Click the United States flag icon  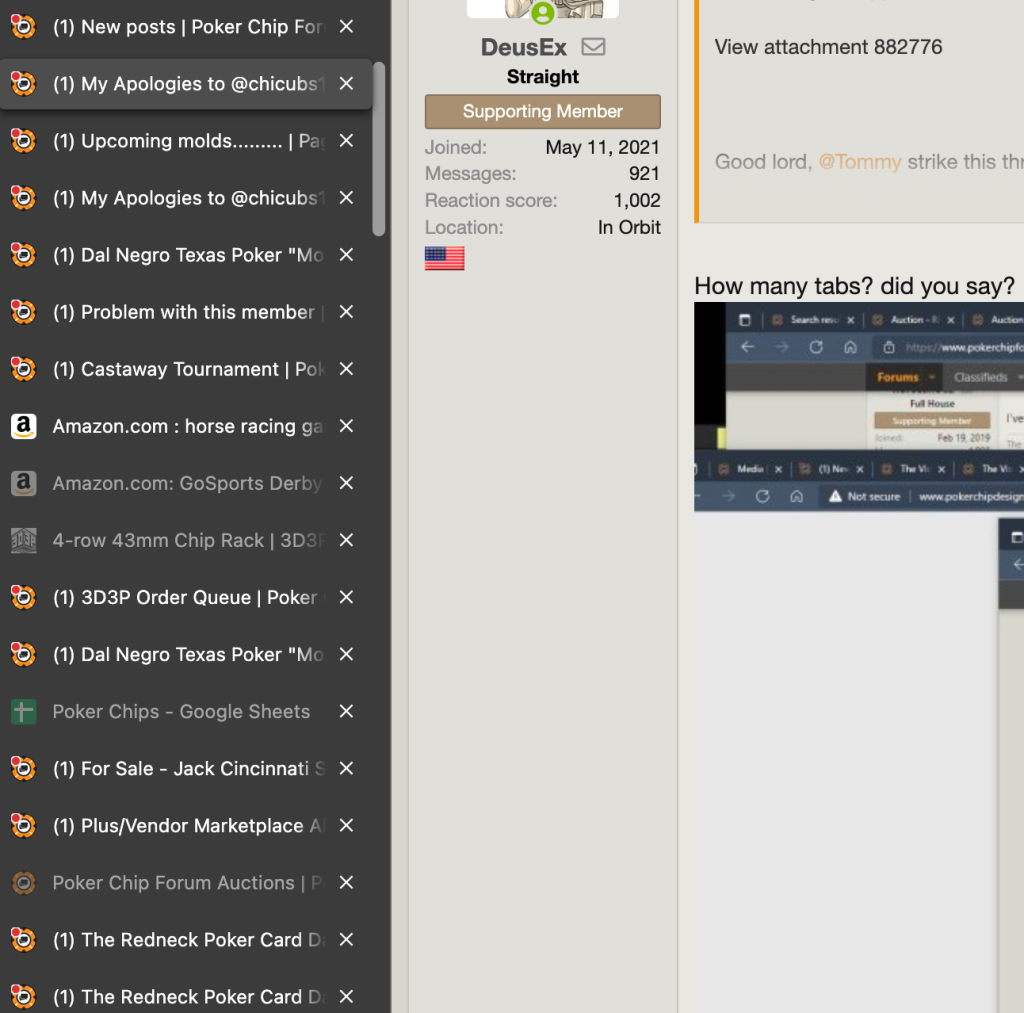445,258
